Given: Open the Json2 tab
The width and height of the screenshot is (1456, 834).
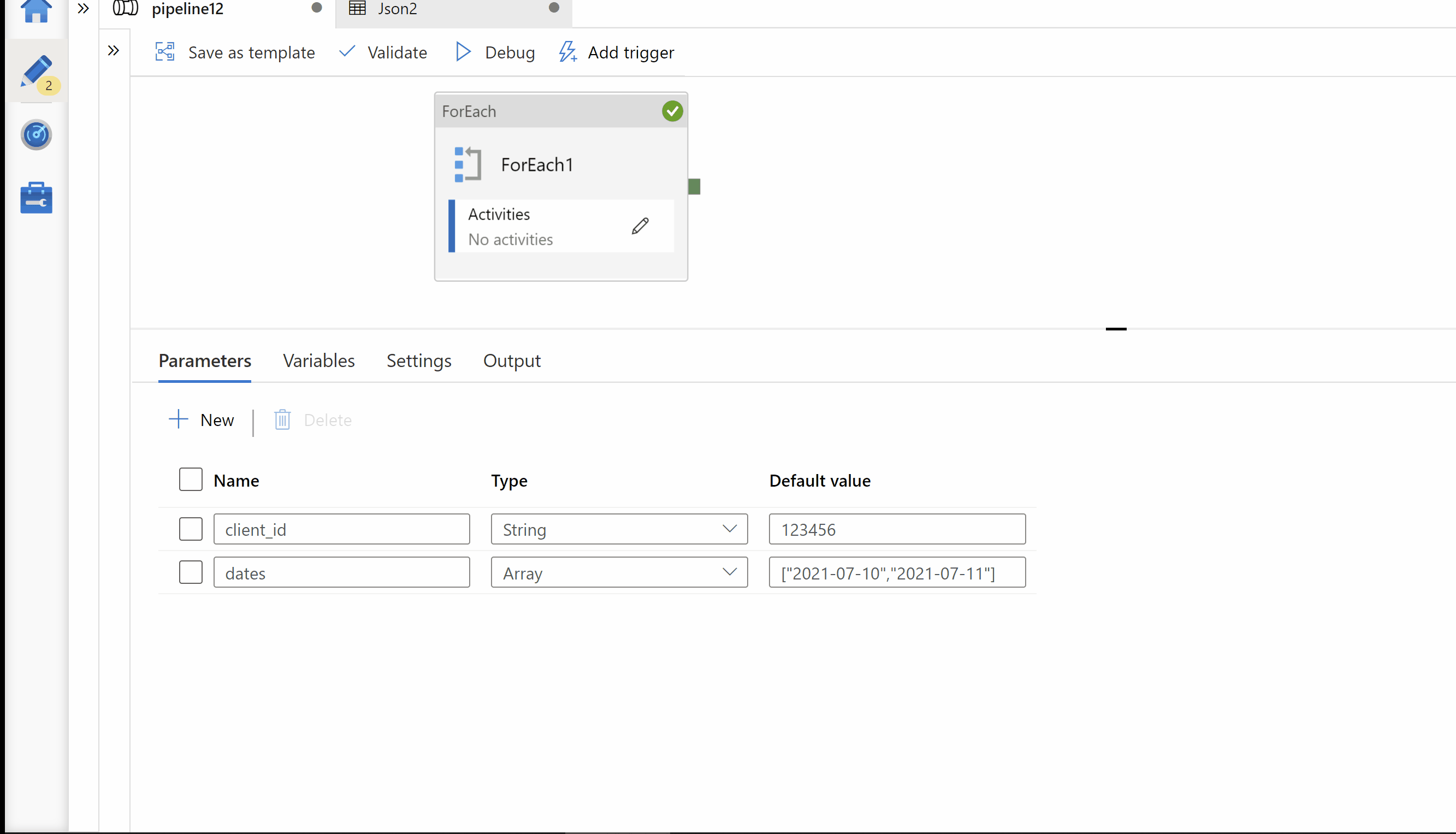Looking at the screenshot, I should 398,9.
